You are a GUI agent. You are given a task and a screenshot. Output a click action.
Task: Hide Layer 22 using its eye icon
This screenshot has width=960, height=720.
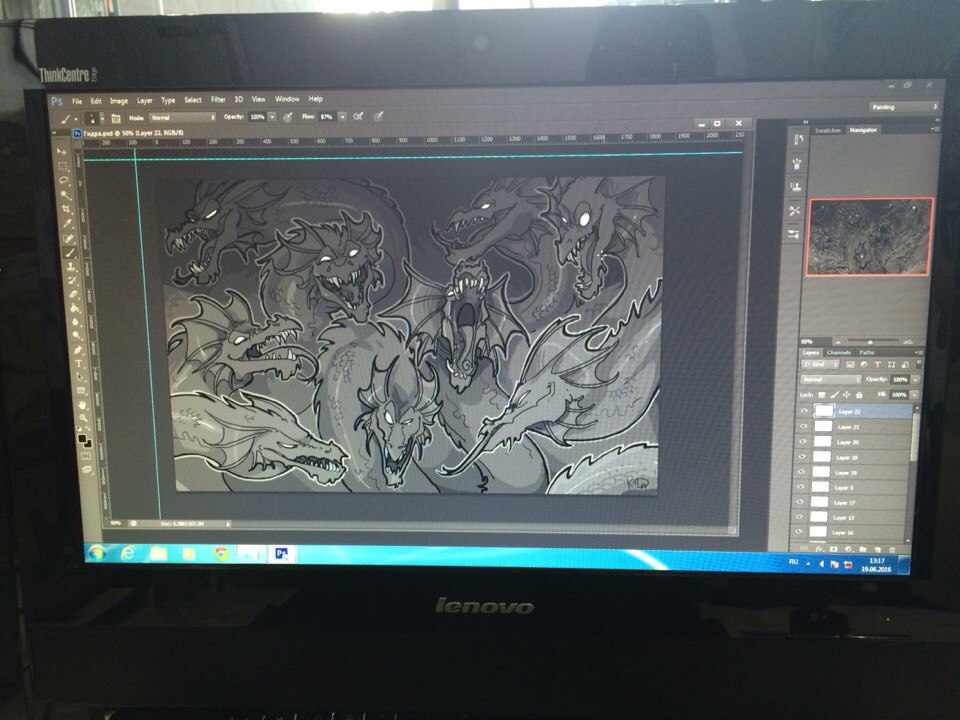click(804, 411)
